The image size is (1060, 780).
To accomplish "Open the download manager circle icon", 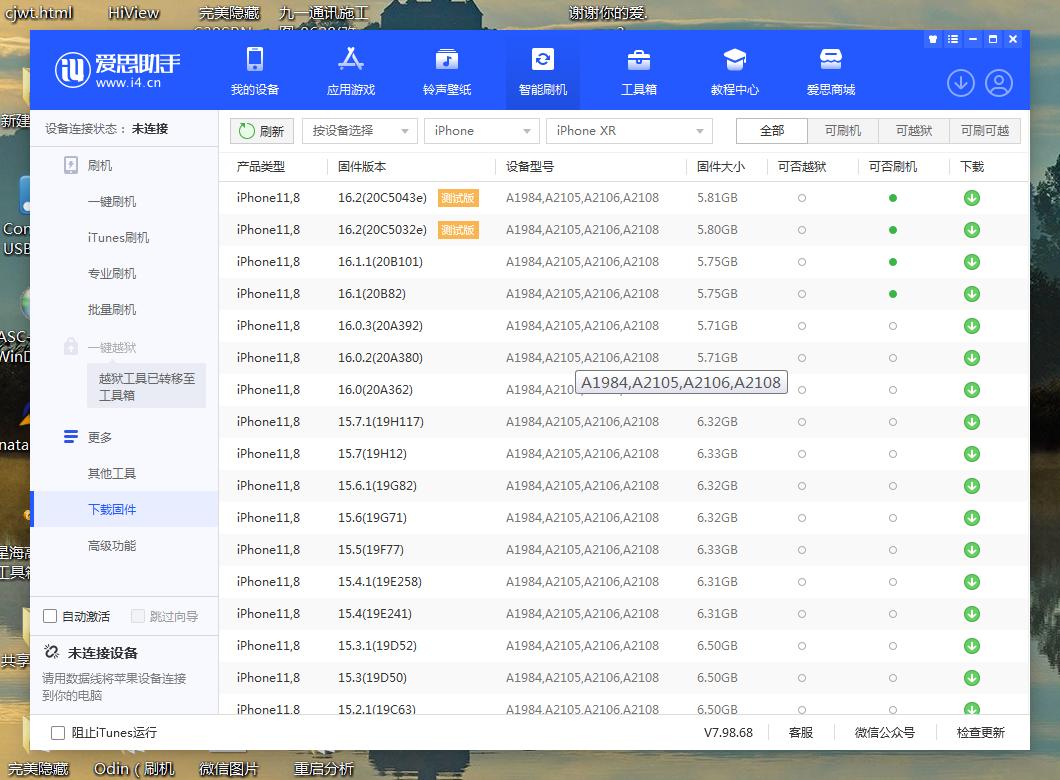I will [x=960, y=84].
